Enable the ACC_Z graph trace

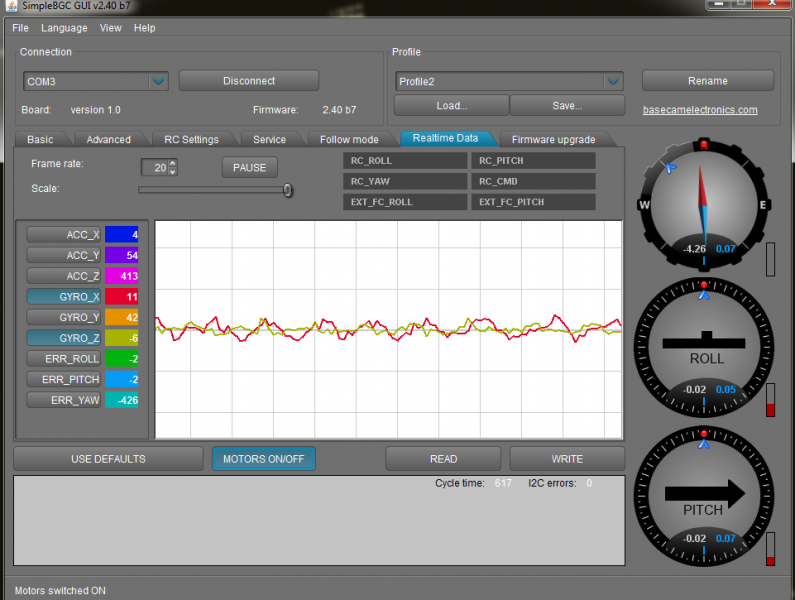pos(65,275)
